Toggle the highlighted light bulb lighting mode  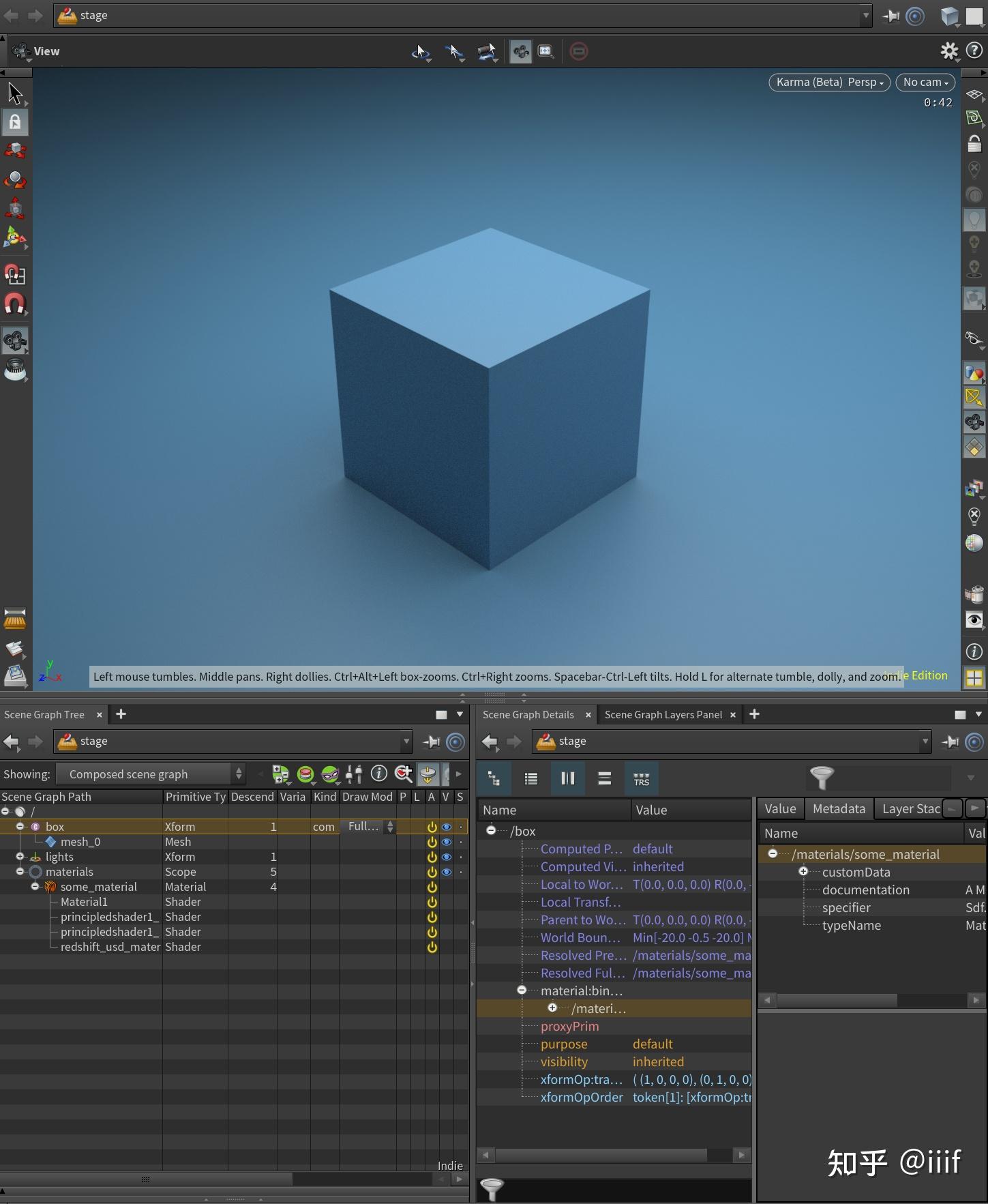(x=974, y=220)
